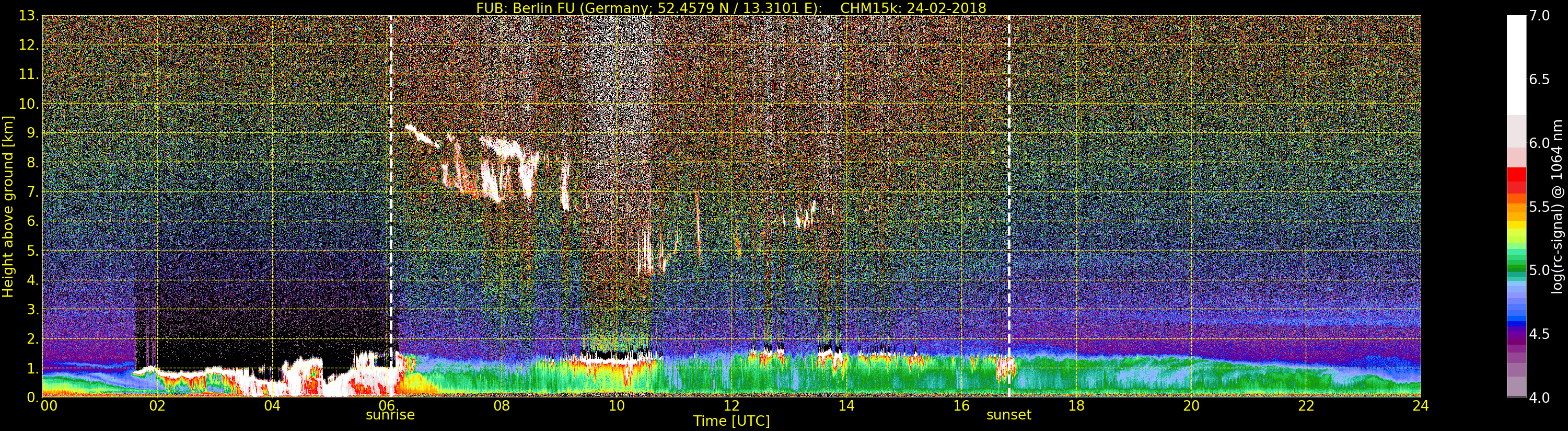Click the colorbar label 'log(rc-signal) @ 1064 nm'
Screen dimensions: 1568x431
tap(1558, 206)
